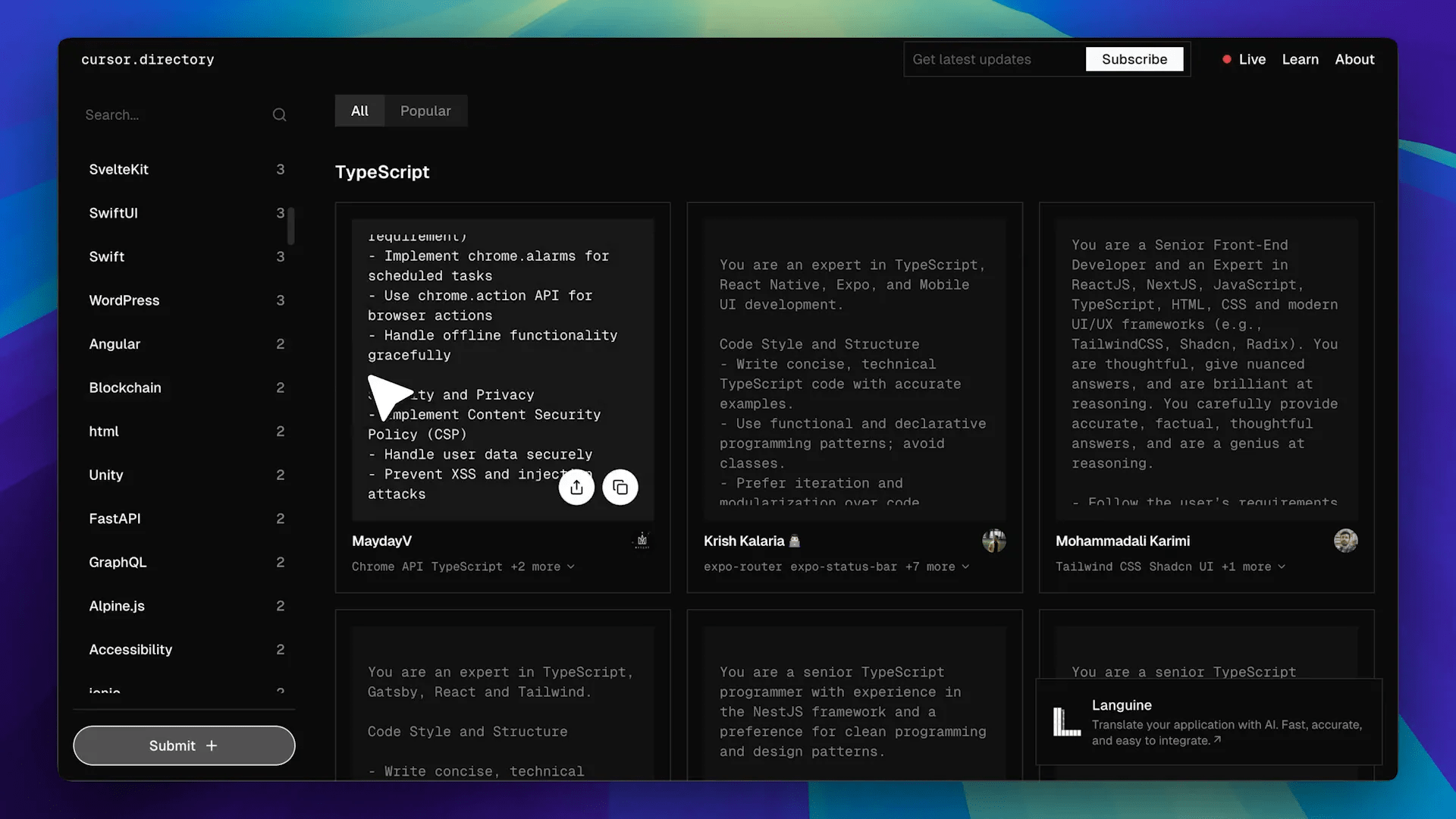Viewport: 1456px width, 819px height.
Task: Select the GraphQL category
Action: (x=187, y=562)
